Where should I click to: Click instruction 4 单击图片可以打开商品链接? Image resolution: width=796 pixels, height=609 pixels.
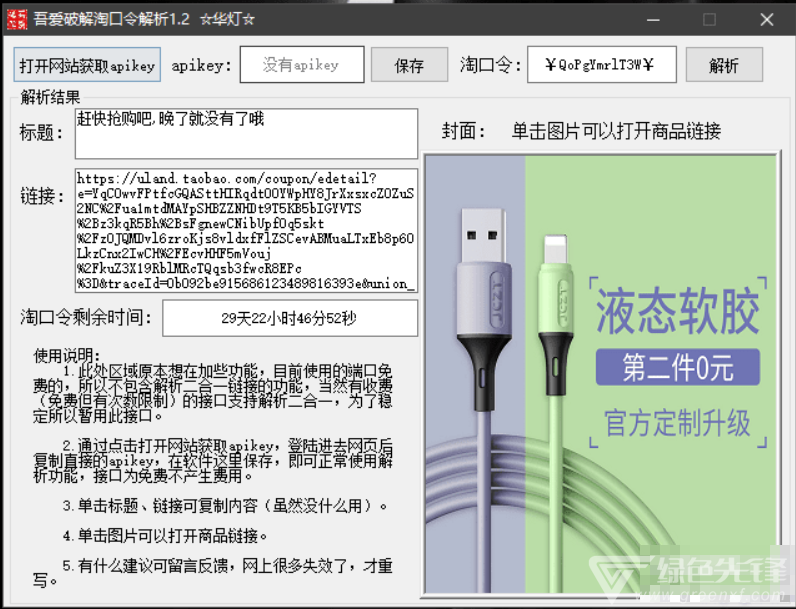click(x=165, y=535)
